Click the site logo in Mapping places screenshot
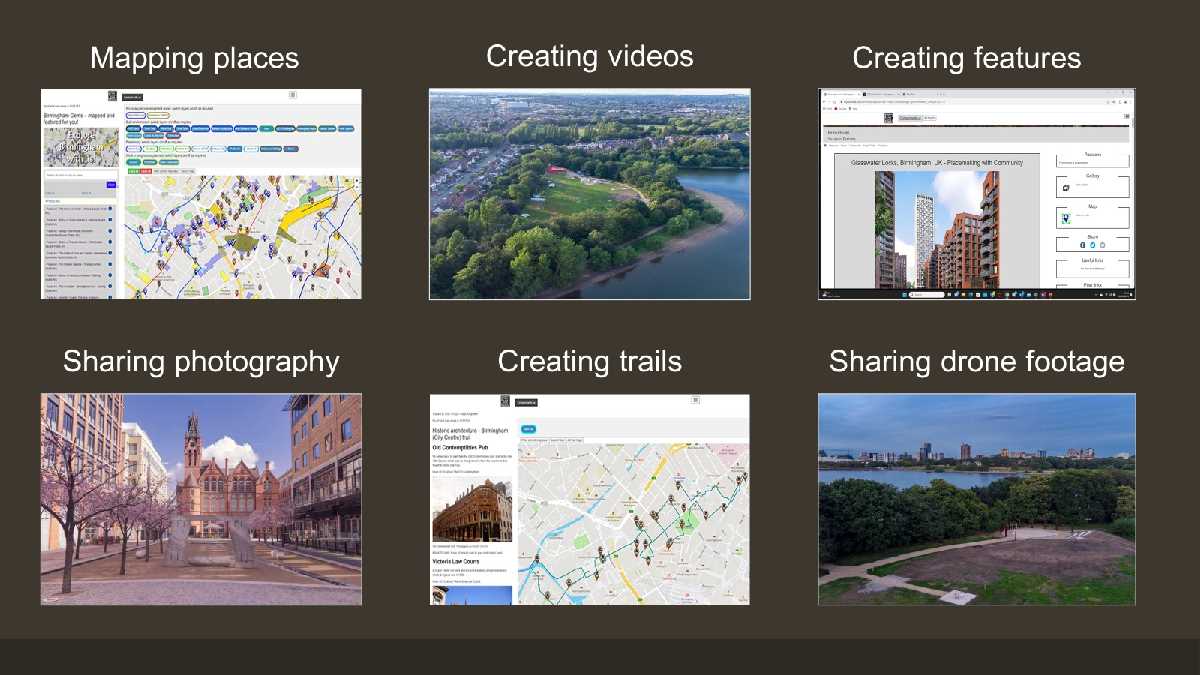The width and height of the screenshot is (1200, 675). pyautogui.click(x=113, y=96)
